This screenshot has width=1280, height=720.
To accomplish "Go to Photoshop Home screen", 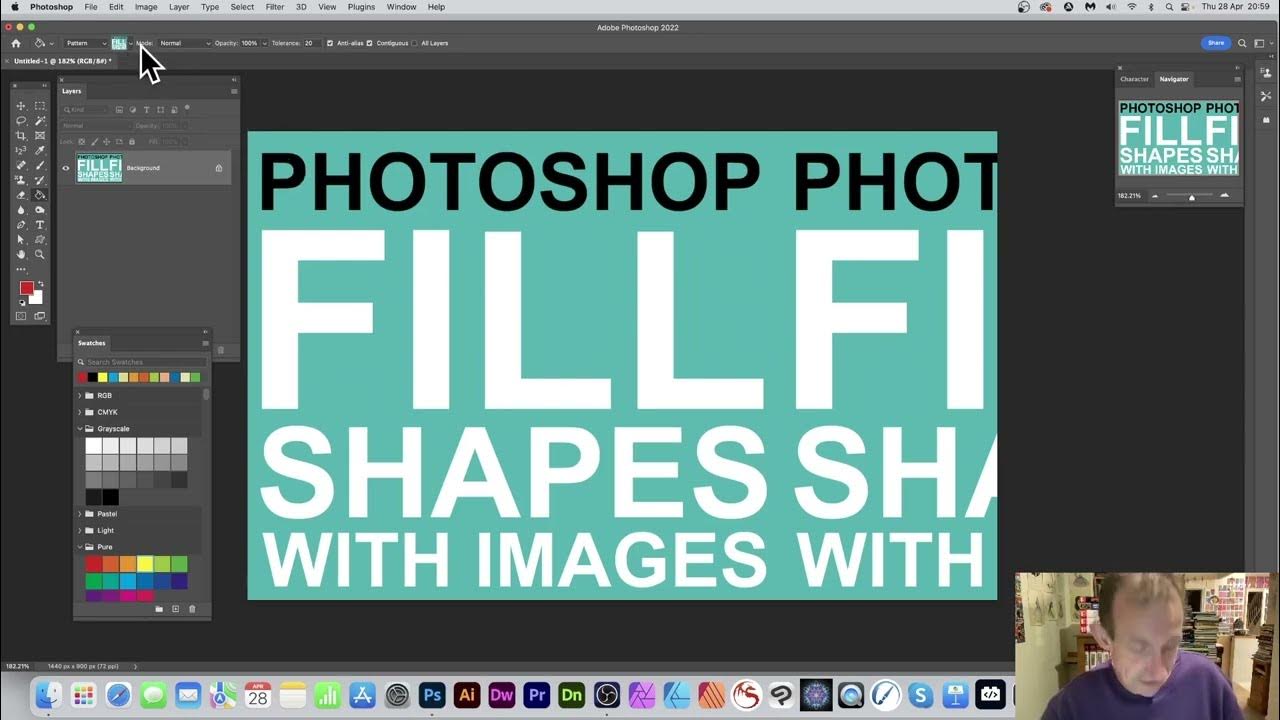I will tap(15, 43).
